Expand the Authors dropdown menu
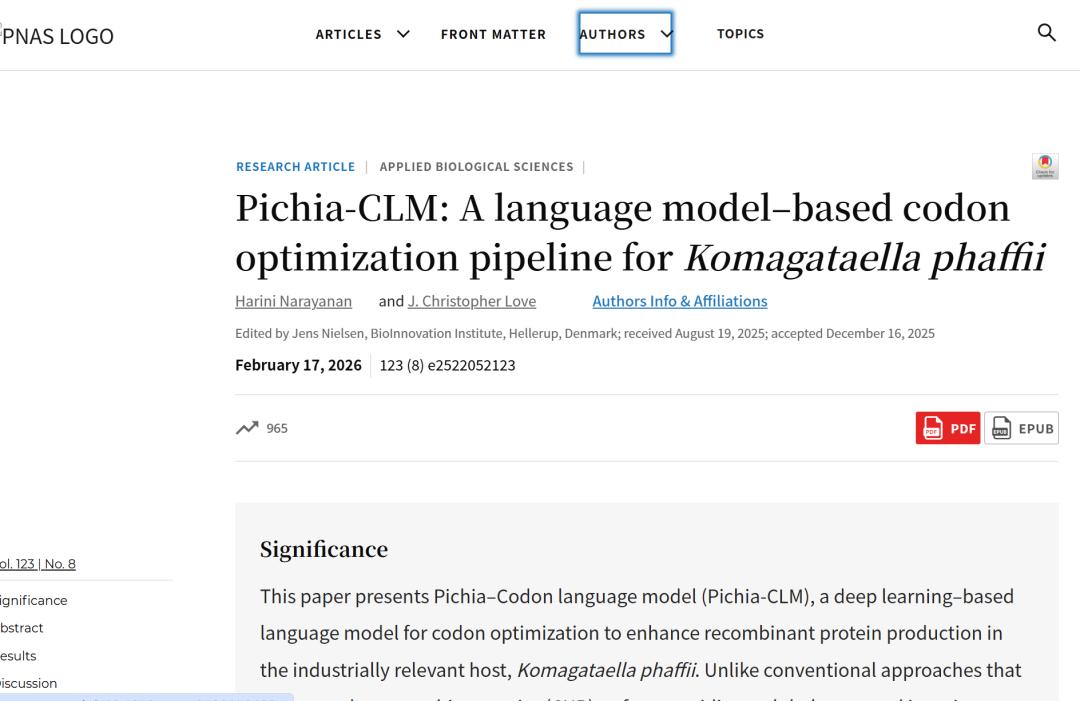The image size is (1080, 701). (625, 34)
